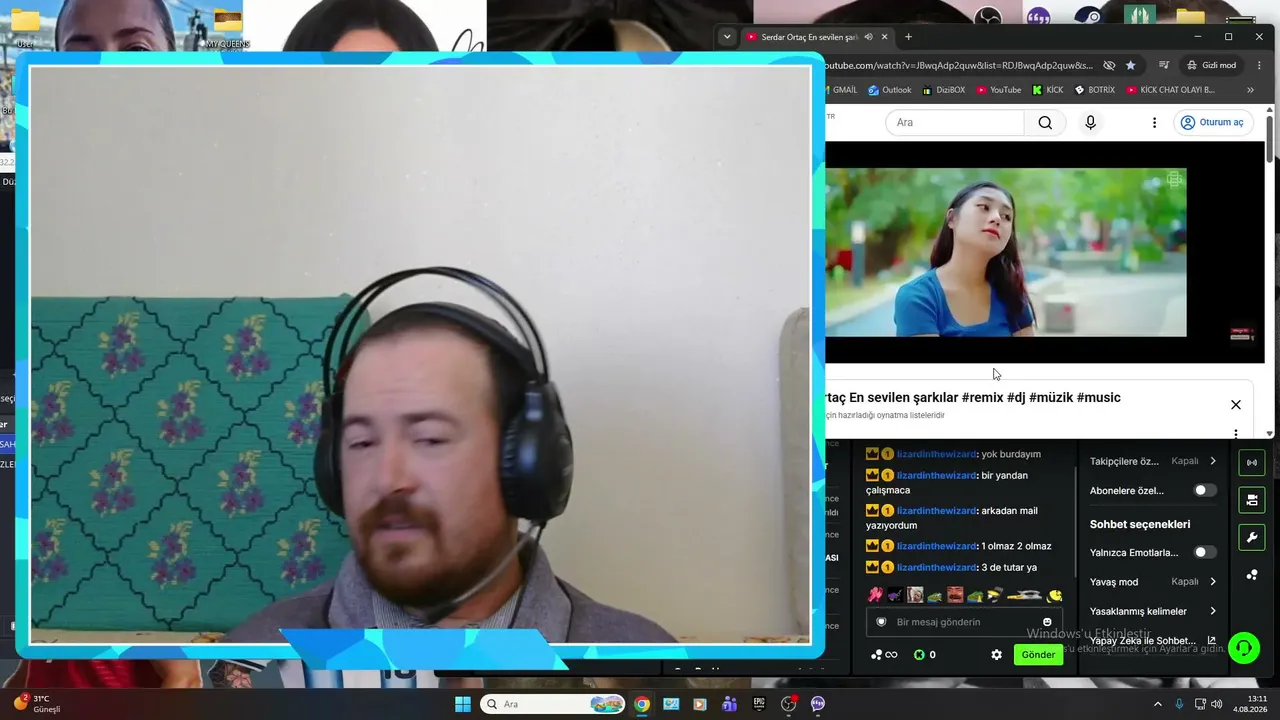Click the Windows taskbar search box

pos(553,704)
